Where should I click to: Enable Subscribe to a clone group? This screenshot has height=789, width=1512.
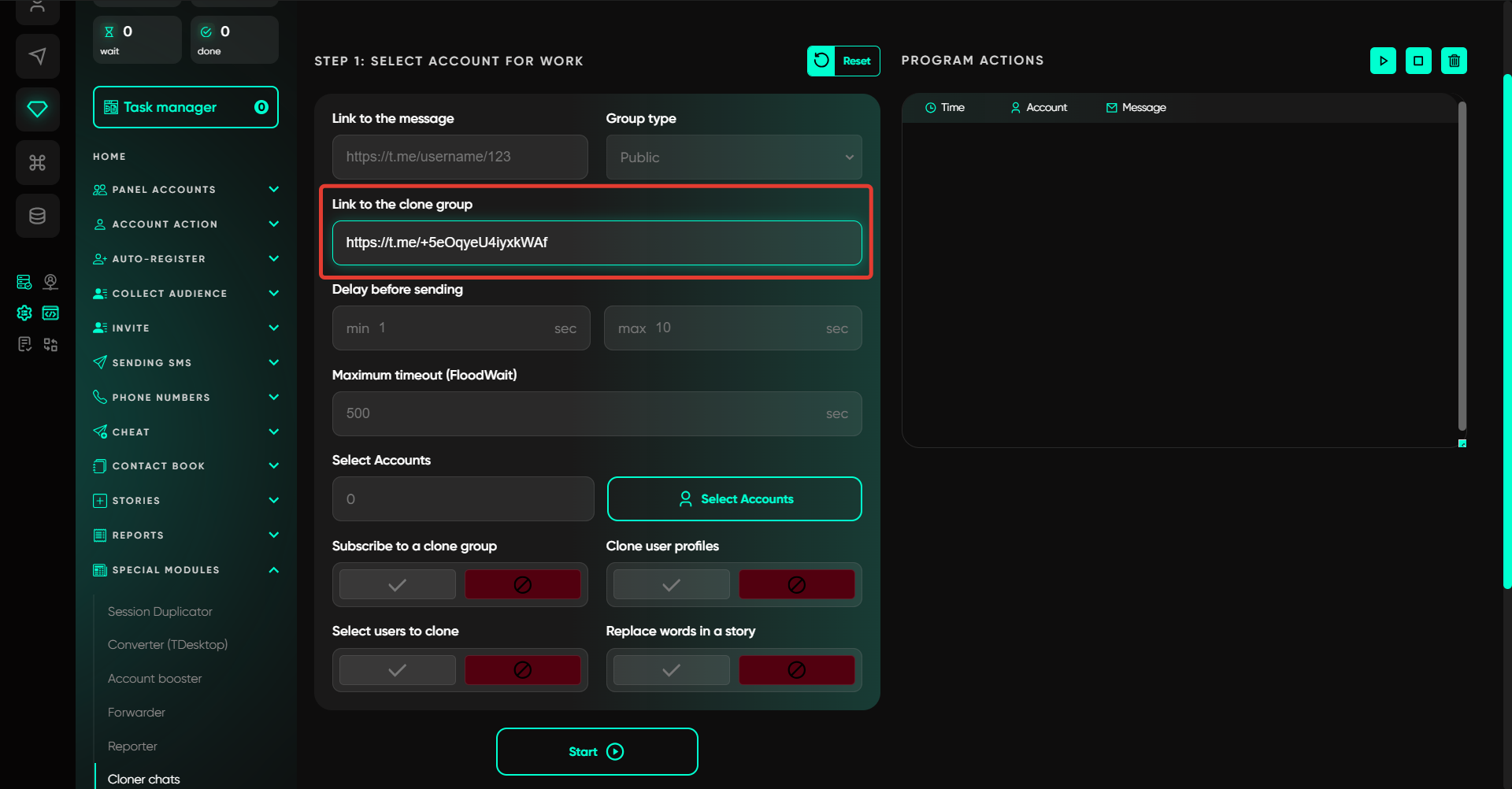[x=398, y=585]
